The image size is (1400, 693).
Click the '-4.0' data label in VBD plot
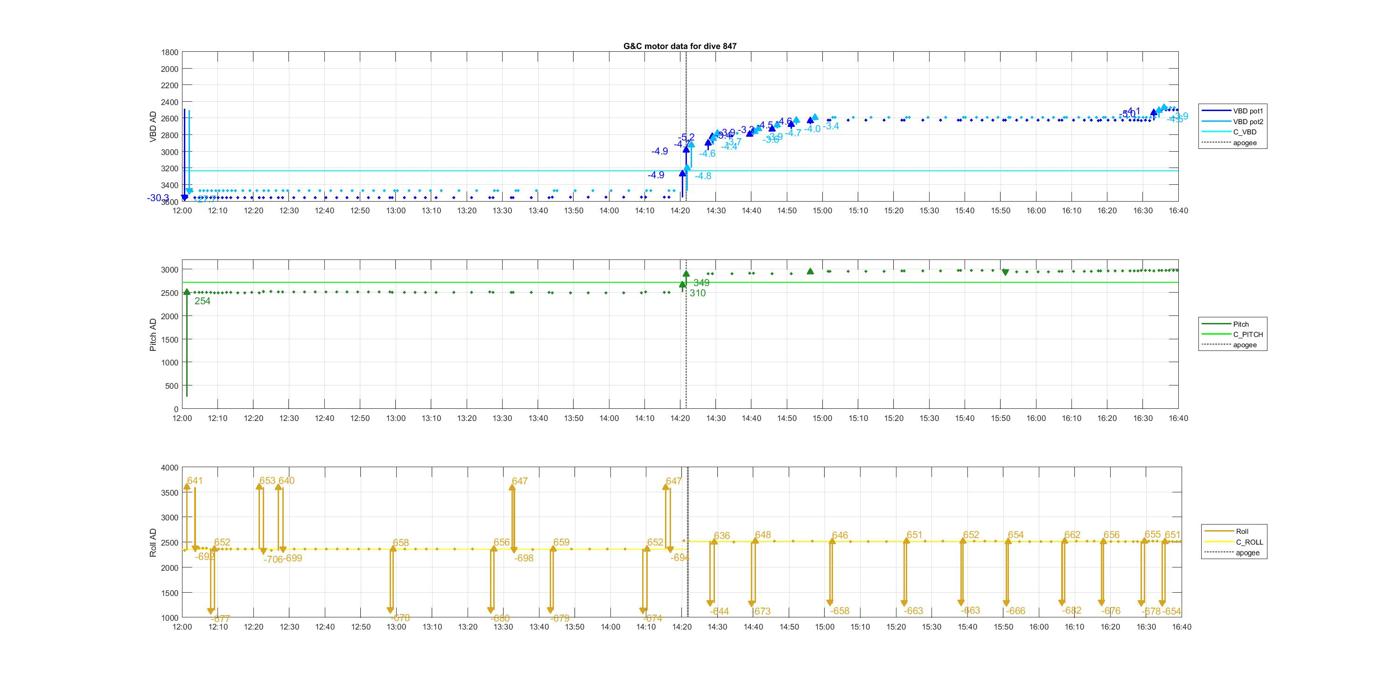pos(812,129)
